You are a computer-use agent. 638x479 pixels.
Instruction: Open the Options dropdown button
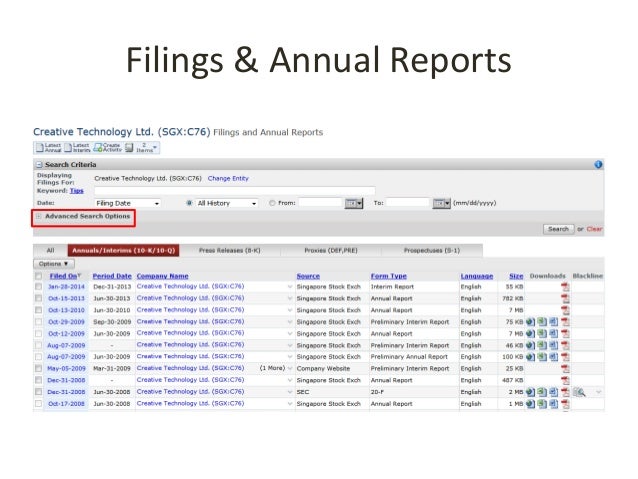click(x=54, y=264)
